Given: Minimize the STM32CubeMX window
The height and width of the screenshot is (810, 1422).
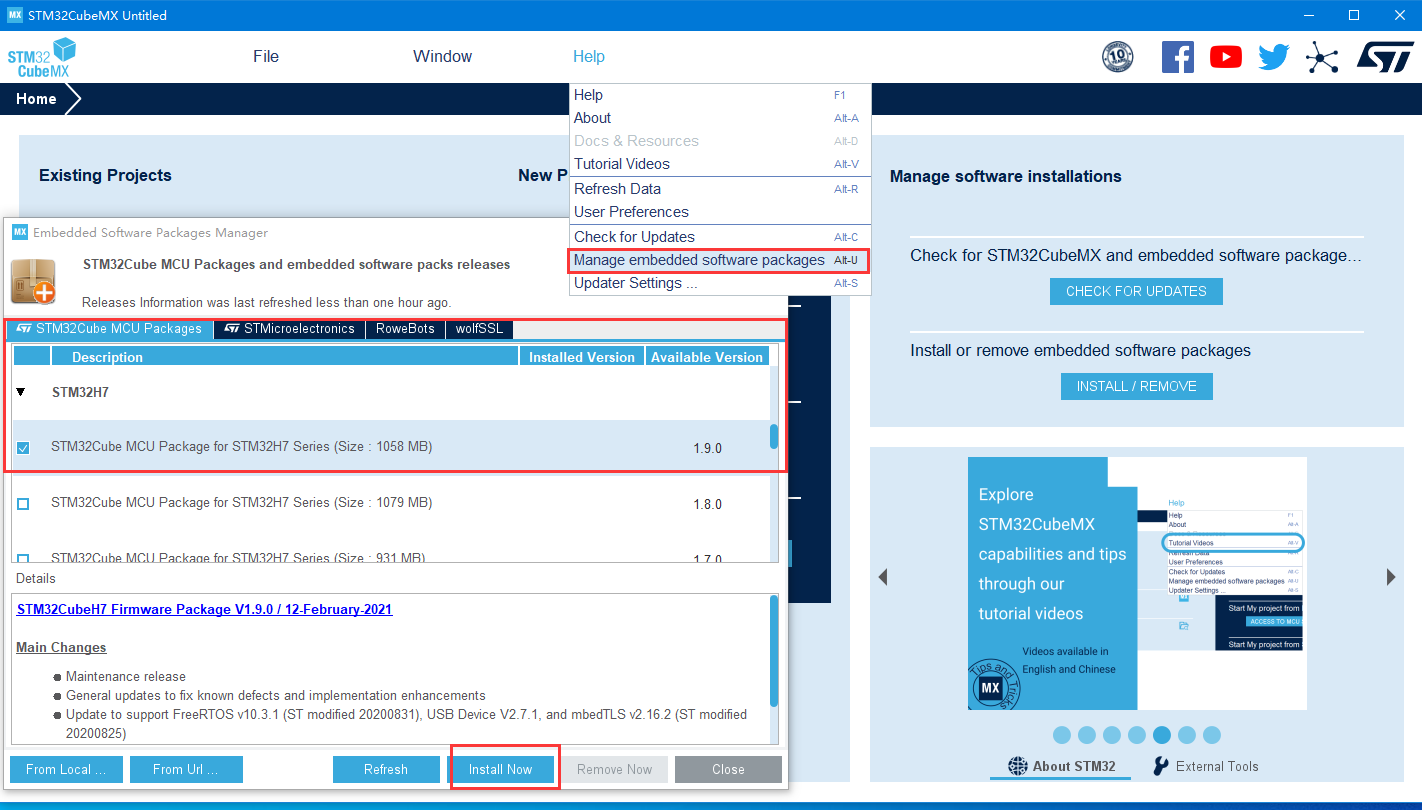Looking at the screenshot, I should tap(1310, 15).
